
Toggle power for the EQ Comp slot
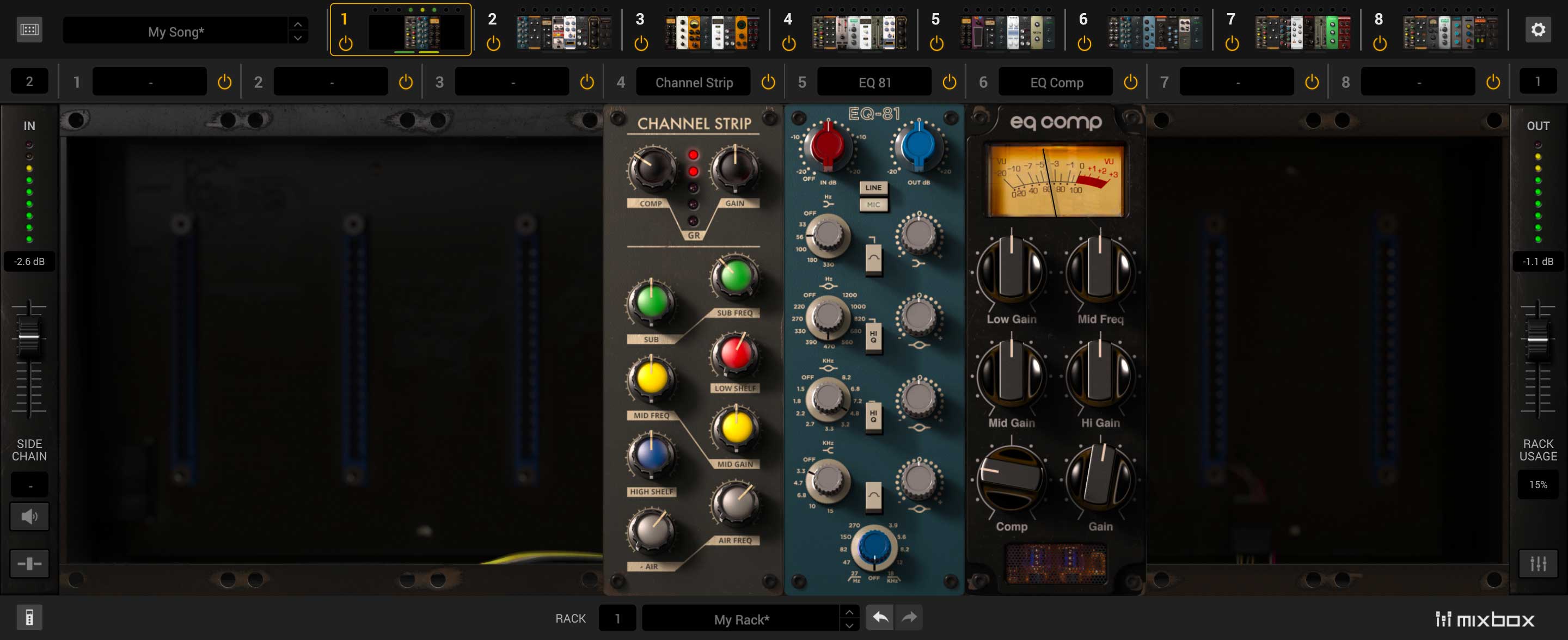(1130, 81)
